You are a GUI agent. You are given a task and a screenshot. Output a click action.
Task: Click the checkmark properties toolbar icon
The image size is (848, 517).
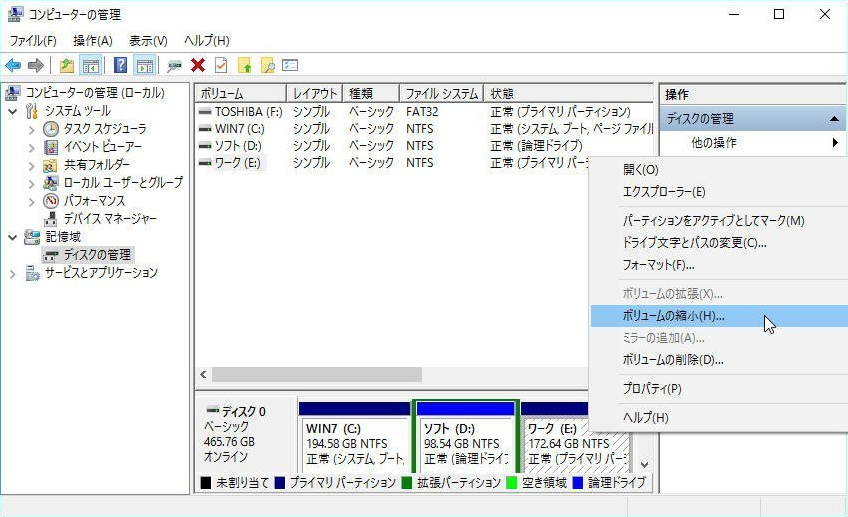(221, 66)
